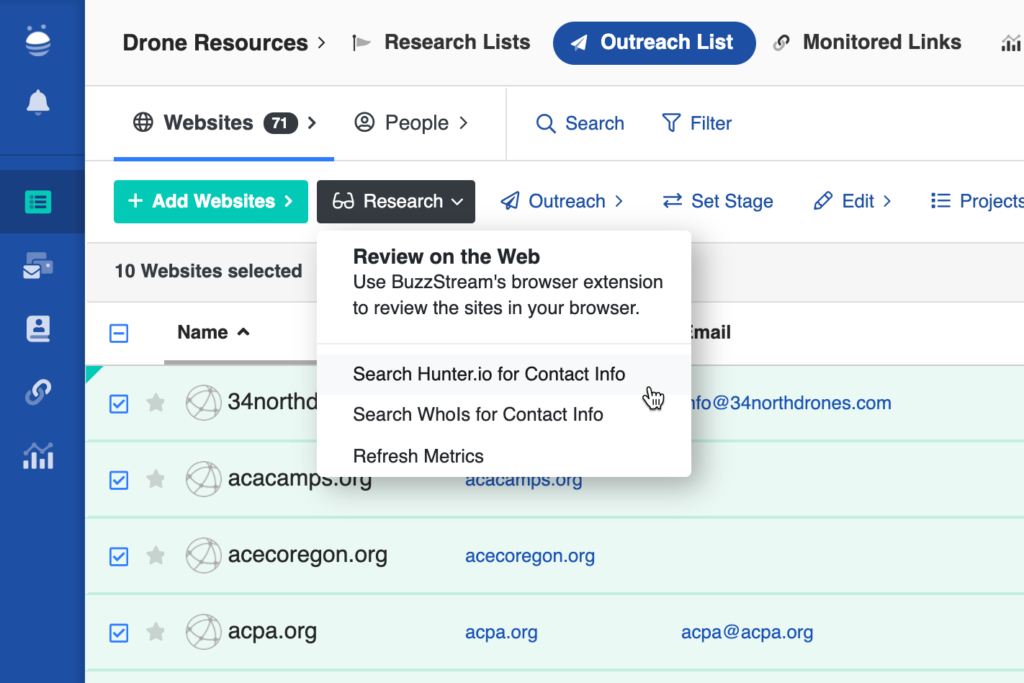Image resolution: width=1024 pixels, height=683 pixels.
Task: Expand the Outreach toolbar menu
Action: click(x=562, y=201)
